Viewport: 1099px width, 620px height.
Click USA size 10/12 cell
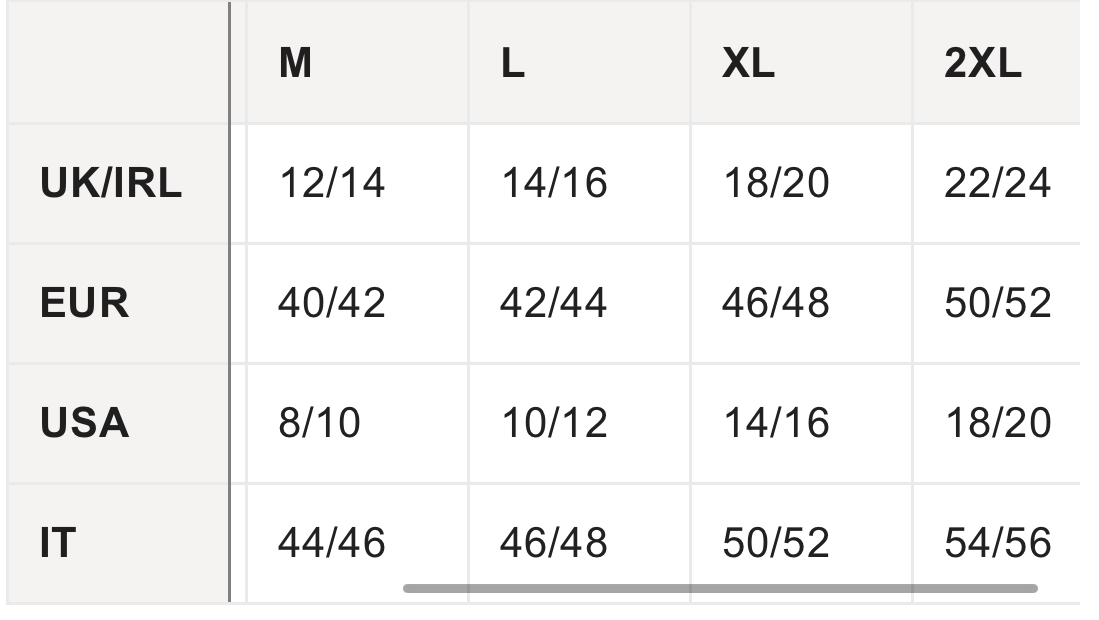pos(580,423)
